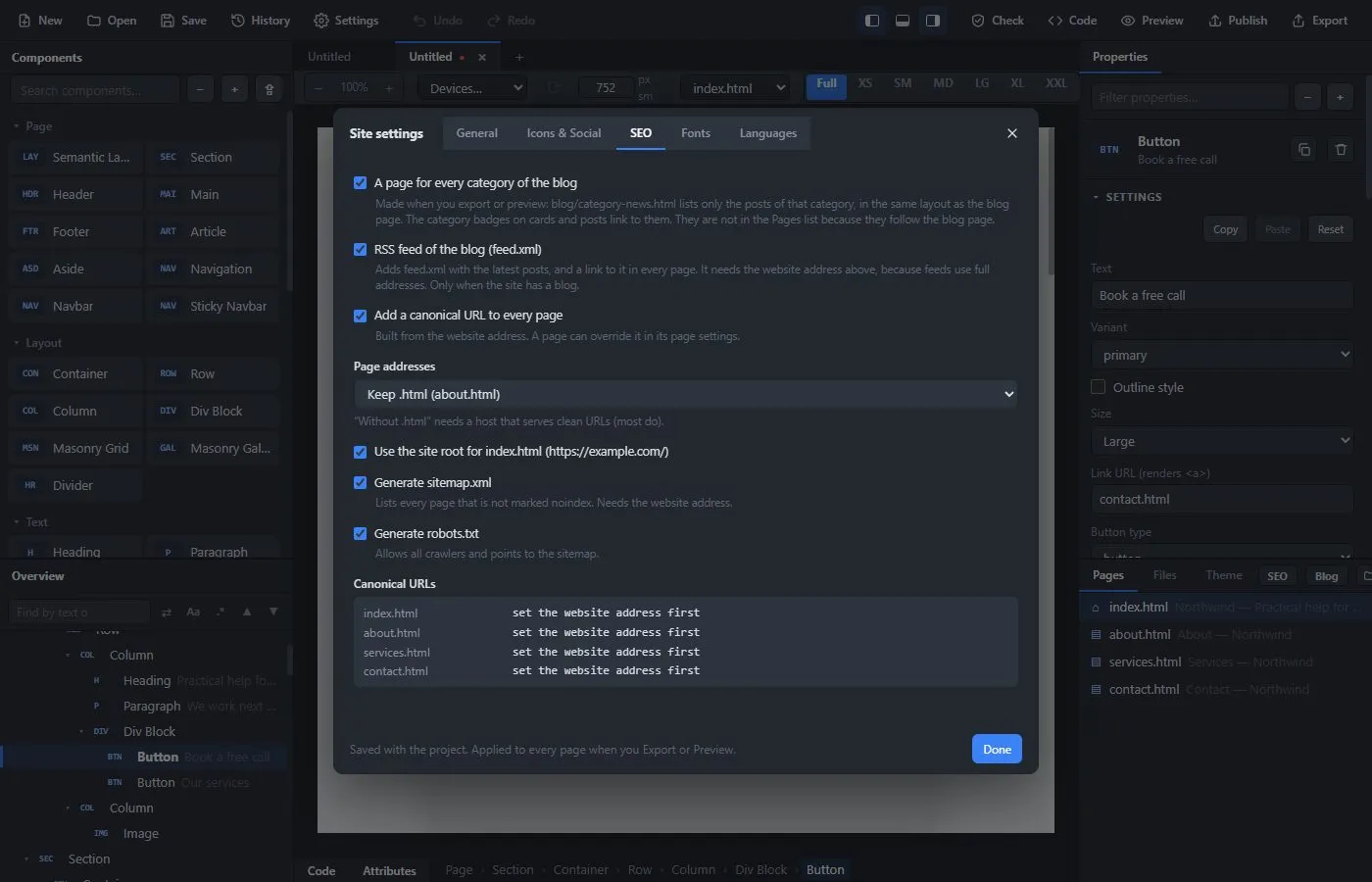Open the index.html page selector dropdown
Viewport: 1372px width, 882px height.
pyautogui.click(x=735, y=88)
